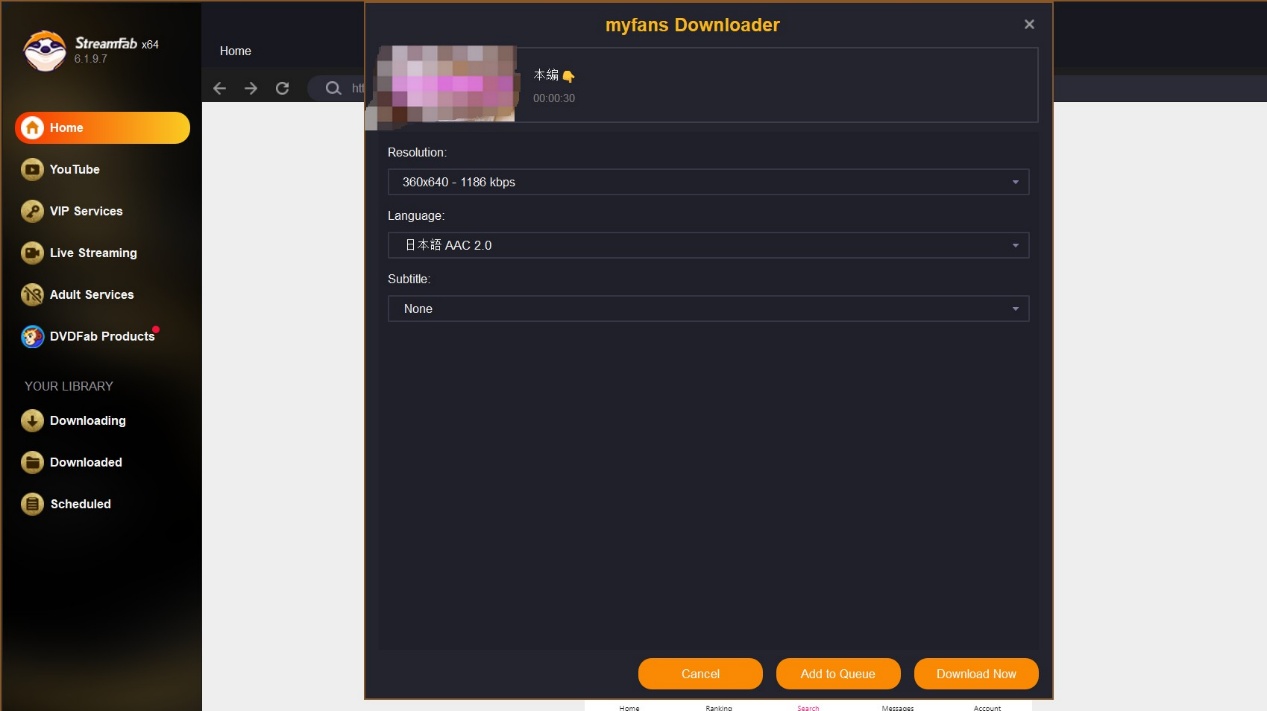Open Live Streaming sidebar entry
This screenshot has width=1267, height=711.
coord(80,253)
